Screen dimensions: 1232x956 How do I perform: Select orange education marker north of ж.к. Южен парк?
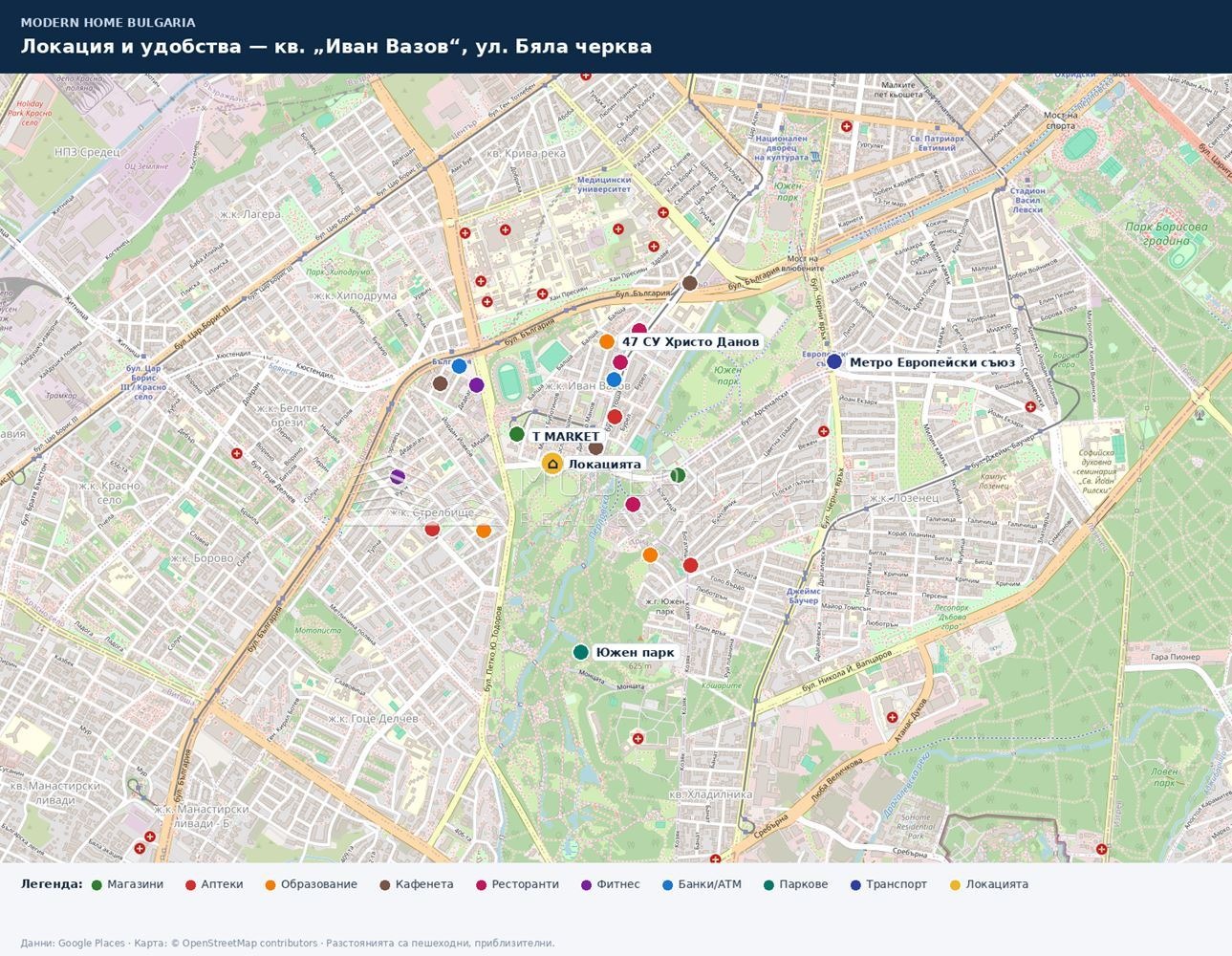(x=650, y=554)
